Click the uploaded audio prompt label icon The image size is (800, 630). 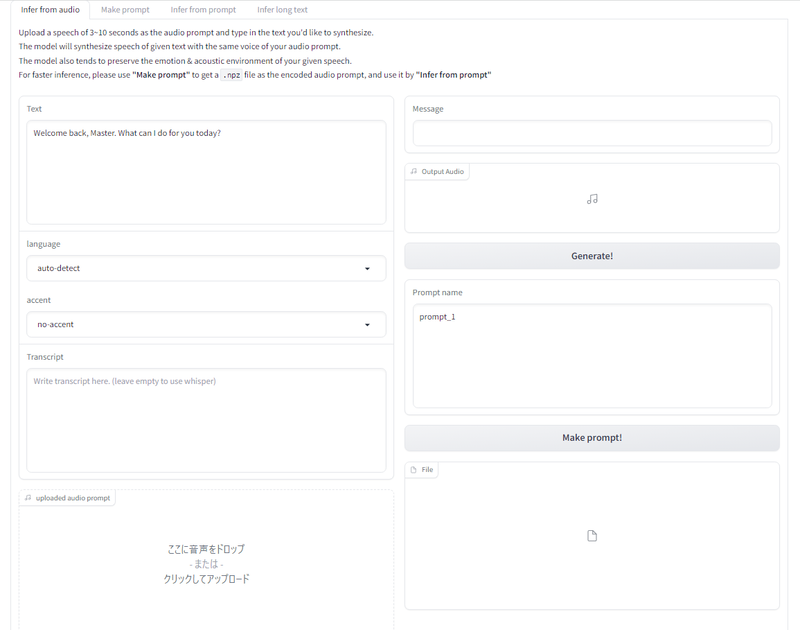coord(28,498)
